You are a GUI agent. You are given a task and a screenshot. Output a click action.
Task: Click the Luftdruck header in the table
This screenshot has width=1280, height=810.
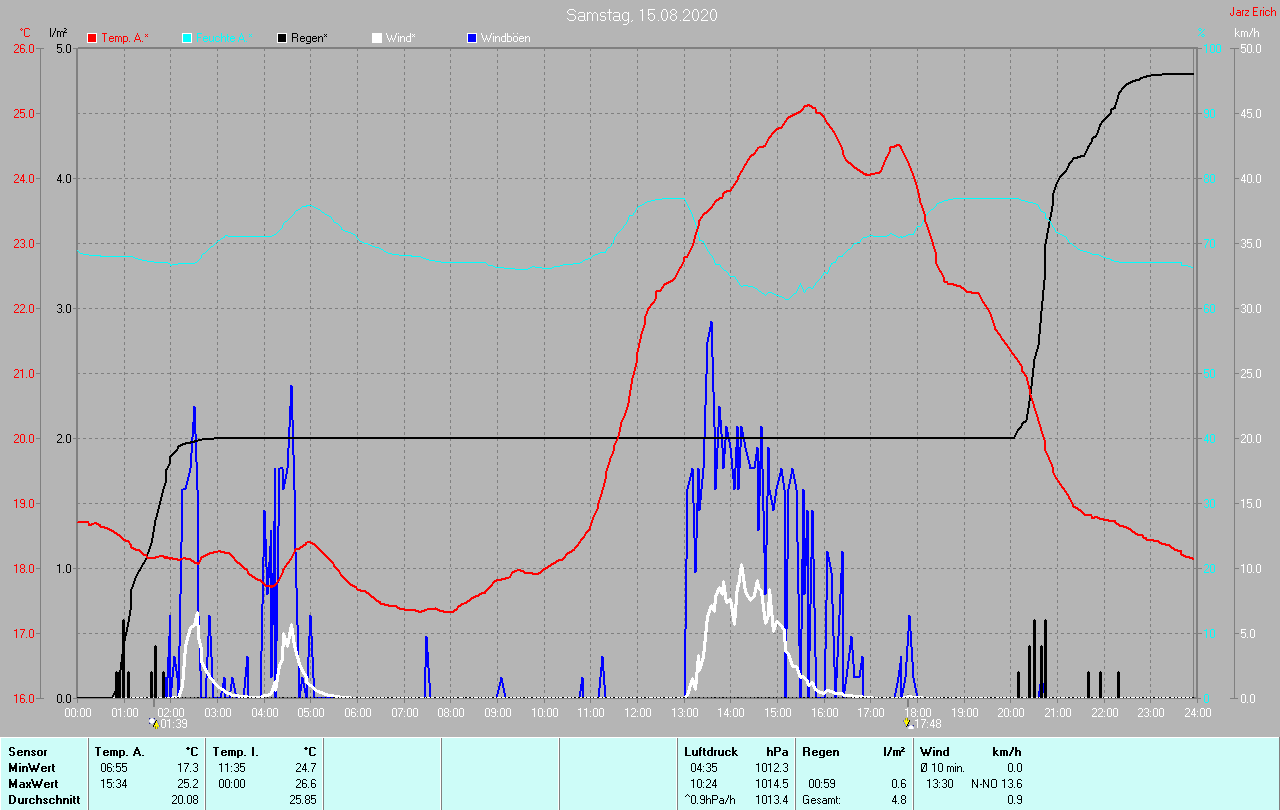pyautogui.click(x=709, y=751)
